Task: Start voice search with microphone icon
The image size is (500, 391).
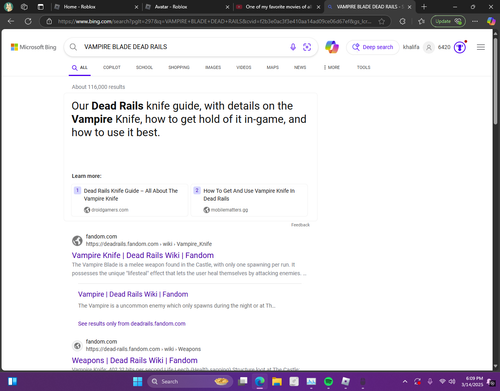Action: (x=293, y=47)
